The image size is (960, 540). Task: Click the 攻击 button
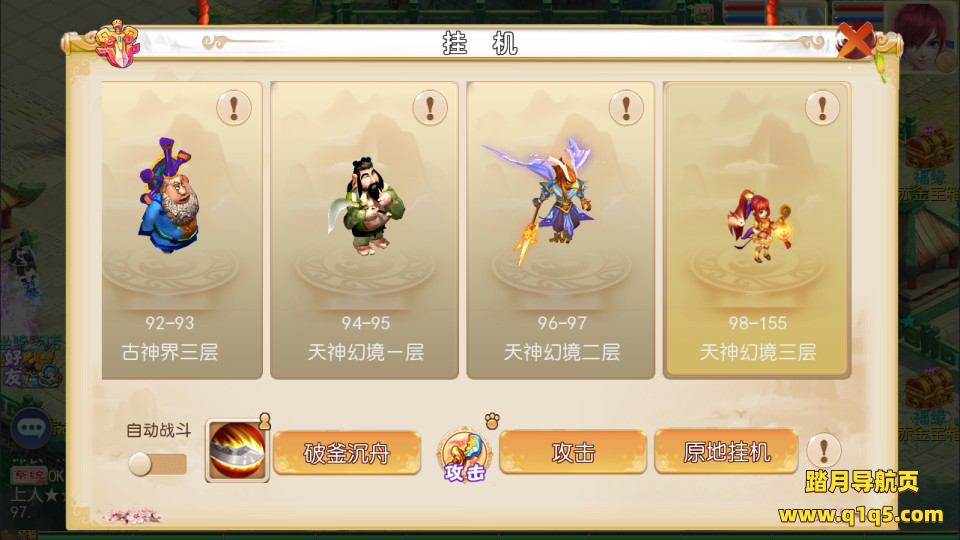(x=573, y=452)
